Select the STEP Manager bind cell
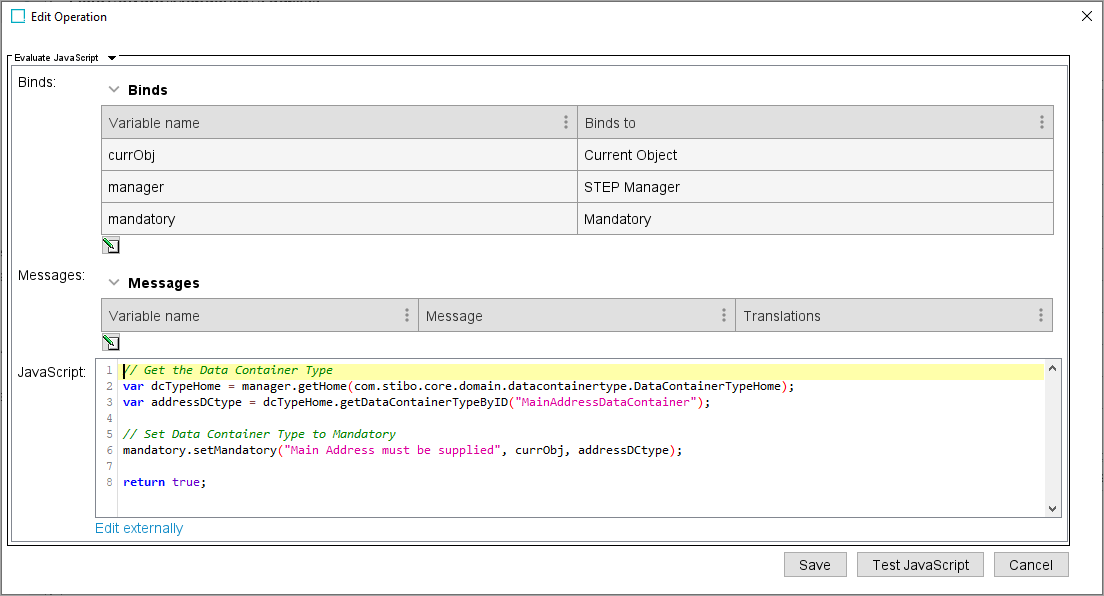Image resolution: width=1104 pixels, height=596 pixels. 814,187
